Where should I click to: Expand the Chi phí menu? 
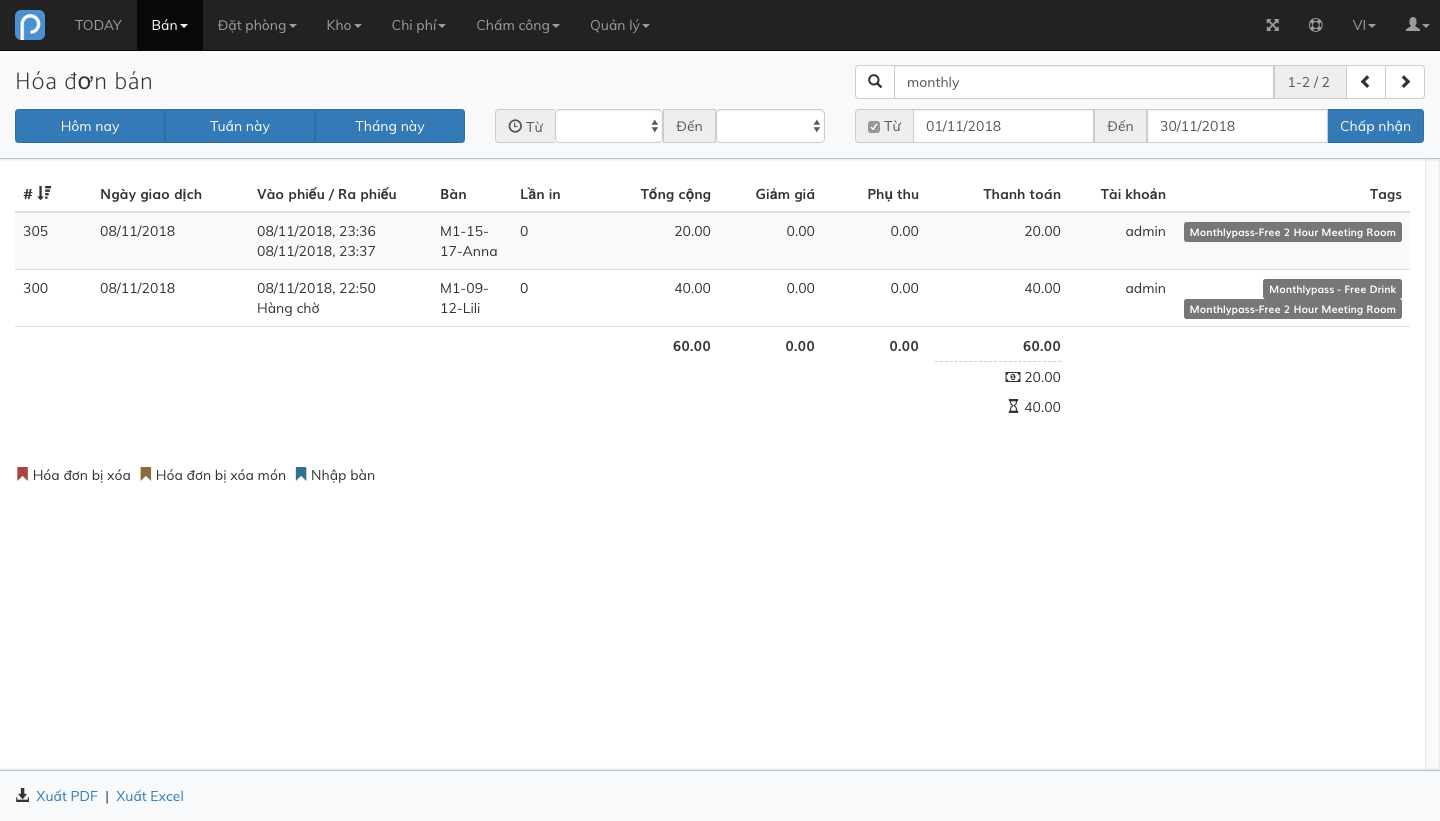(419, 25)
